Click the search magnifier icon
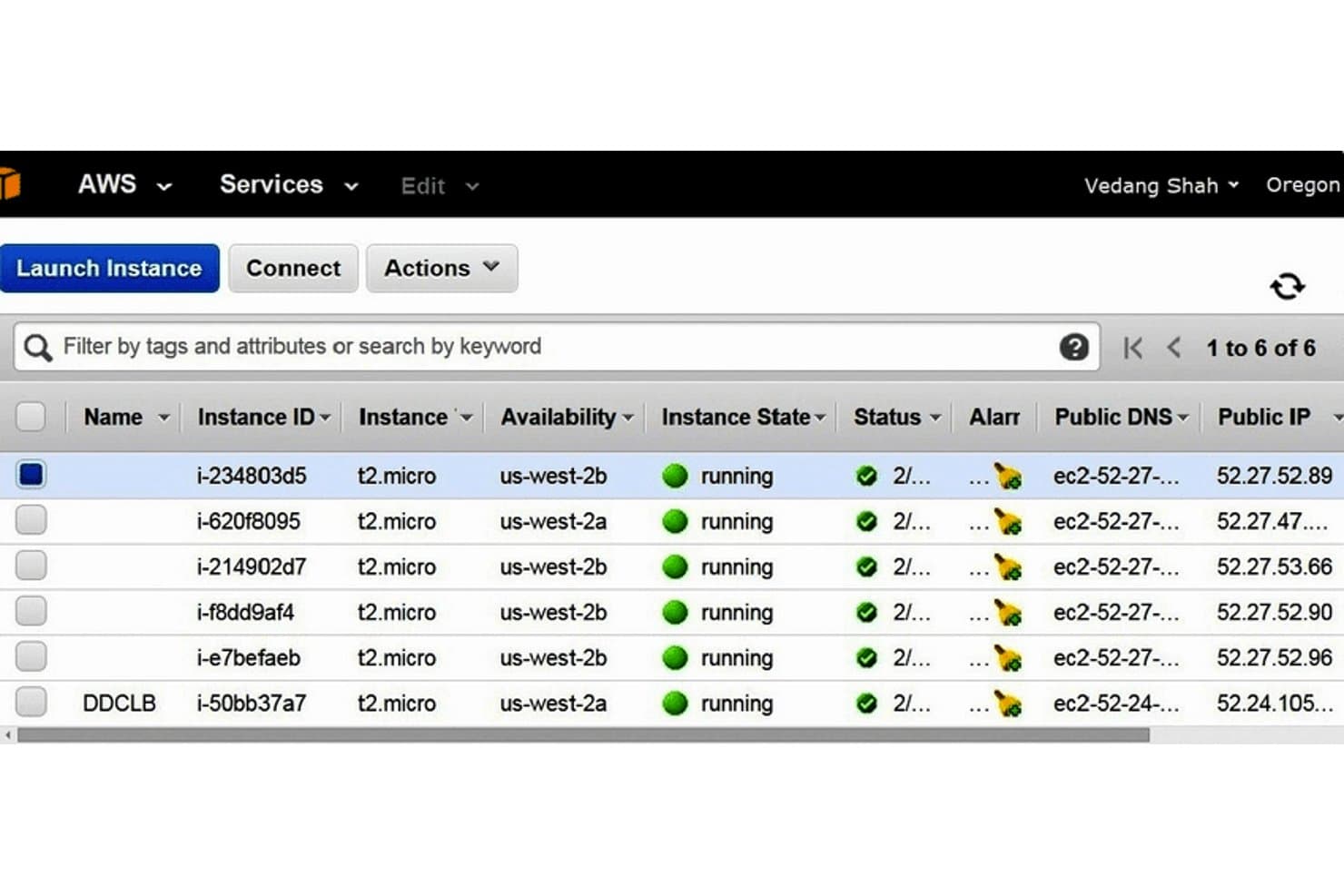This screenshot has height=896, width=1344. 37,348
